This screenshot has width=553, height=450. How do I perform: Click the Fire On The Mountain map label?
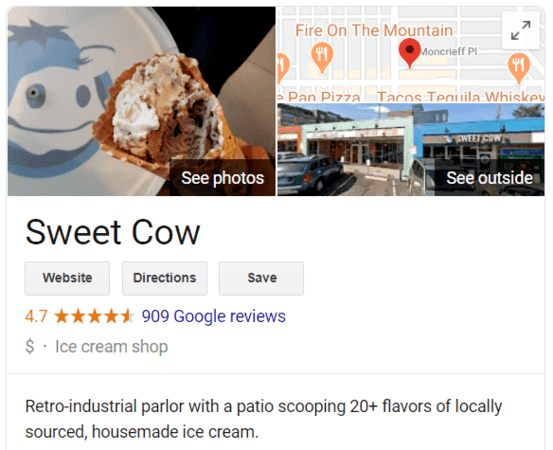coord(374,30)
